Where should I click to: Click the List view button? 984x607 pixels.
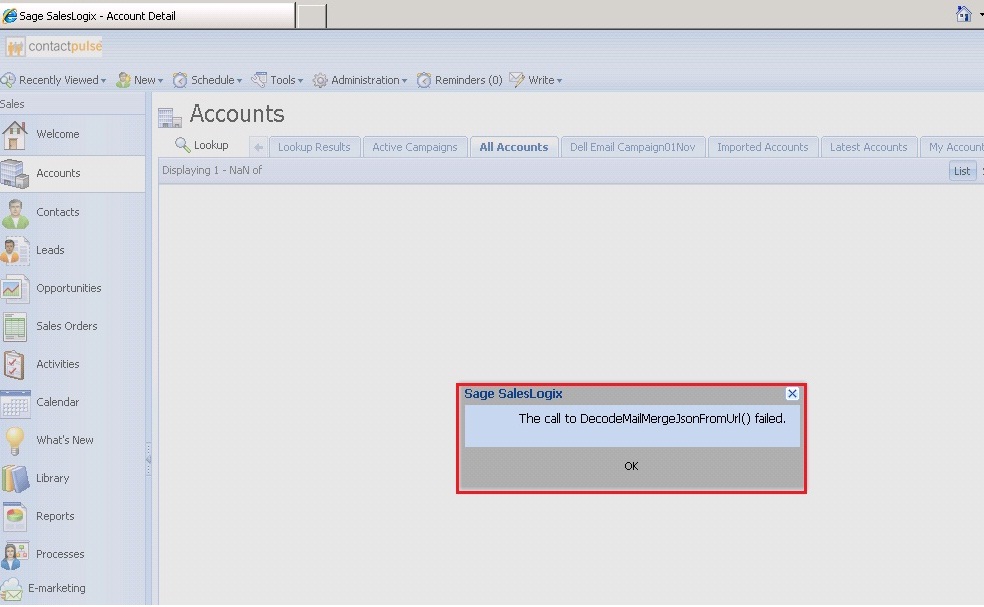961,171
